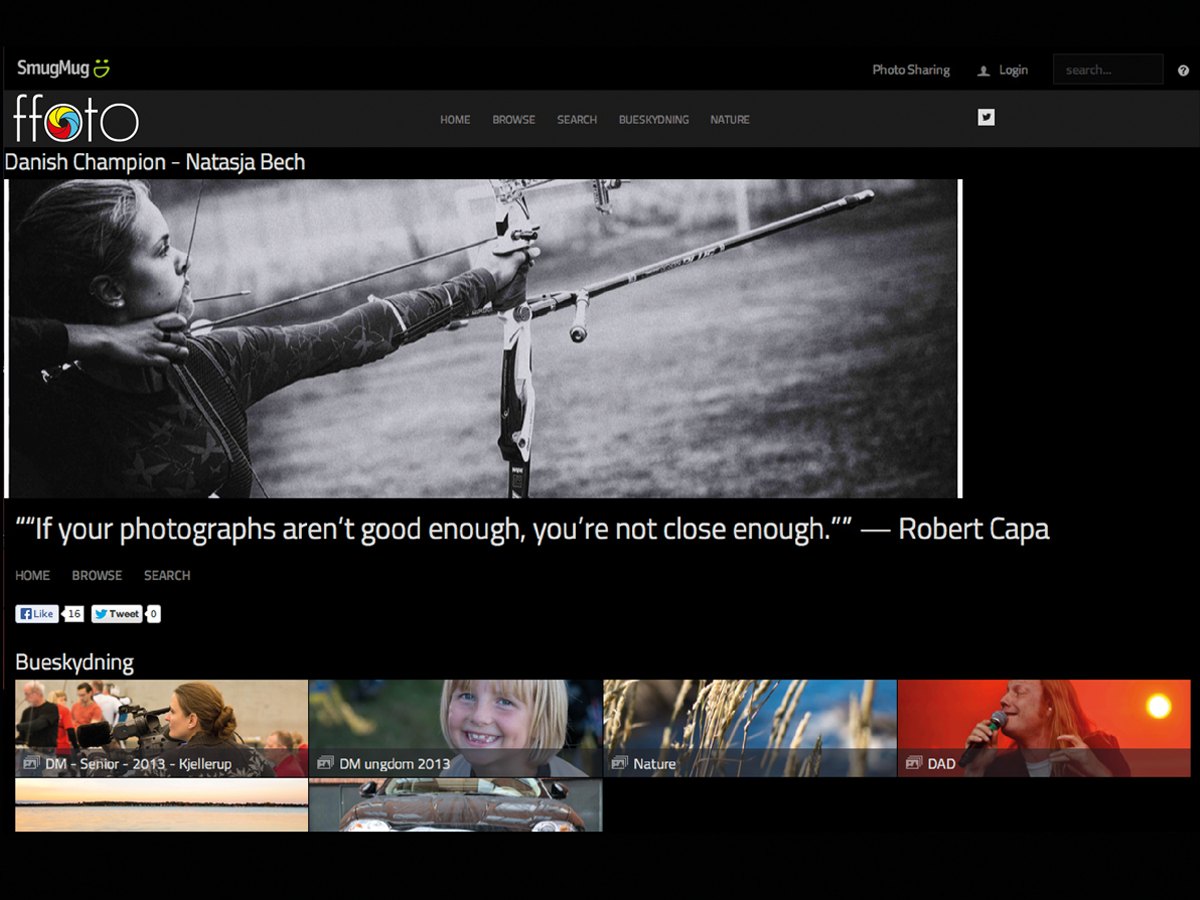Viewport: 1200px width, 900px height.
Task: Open the SmugMug logo link
Action: tap(63, 69)
